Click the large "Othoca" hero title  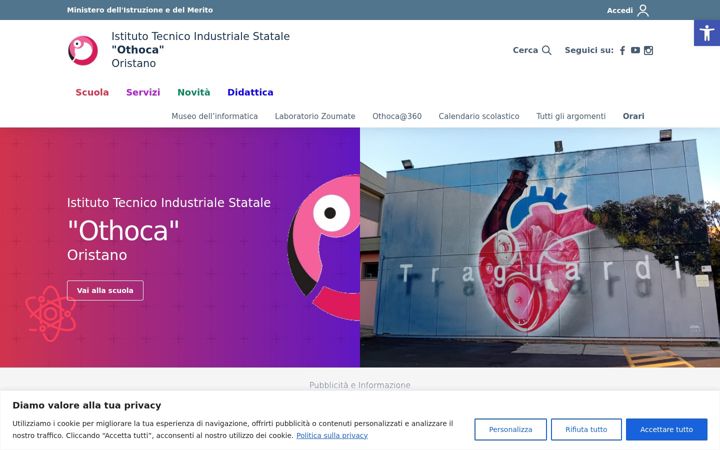coord(123,231)
